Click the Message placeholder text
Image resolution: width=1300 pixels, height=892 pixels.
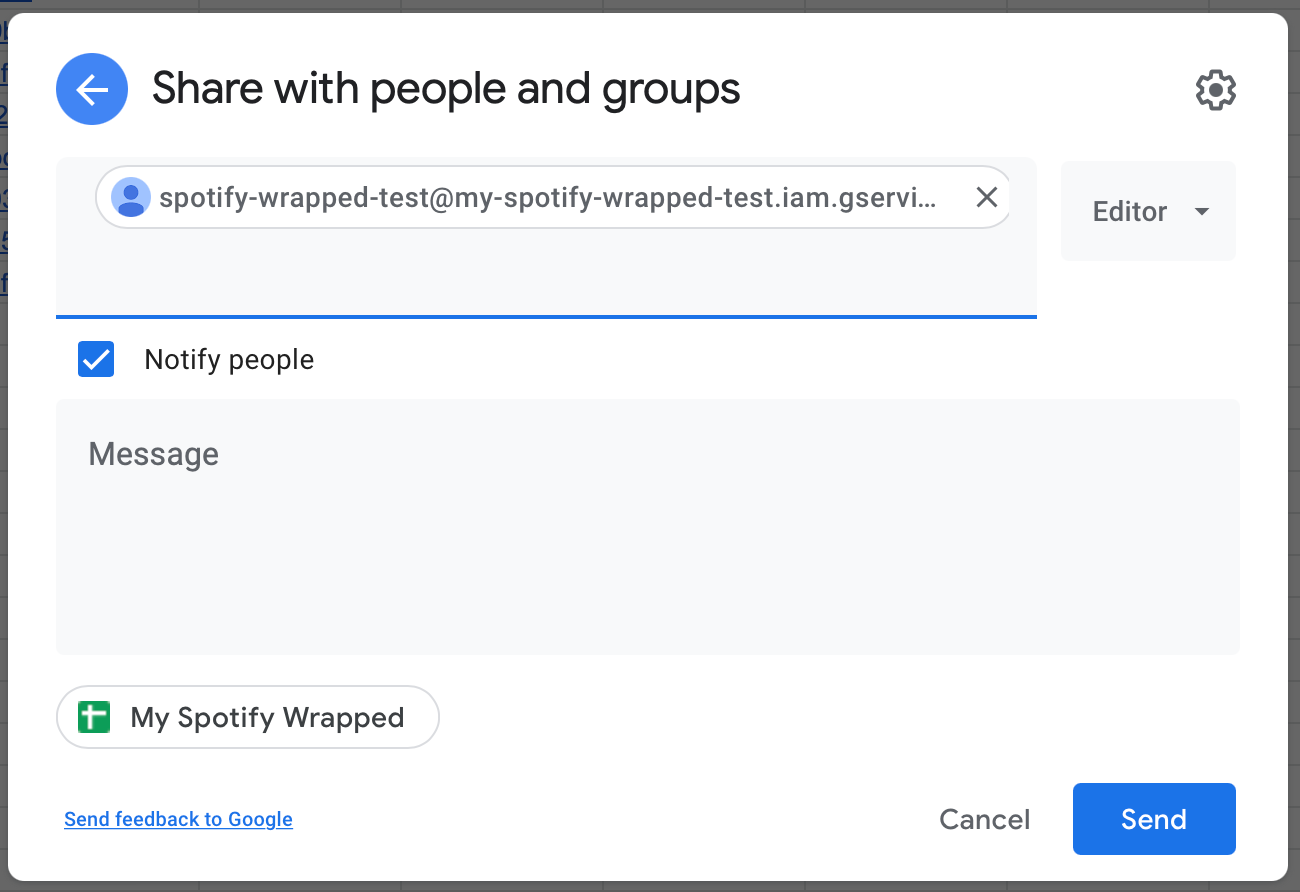pyautogui.click(x=153, y=454)
